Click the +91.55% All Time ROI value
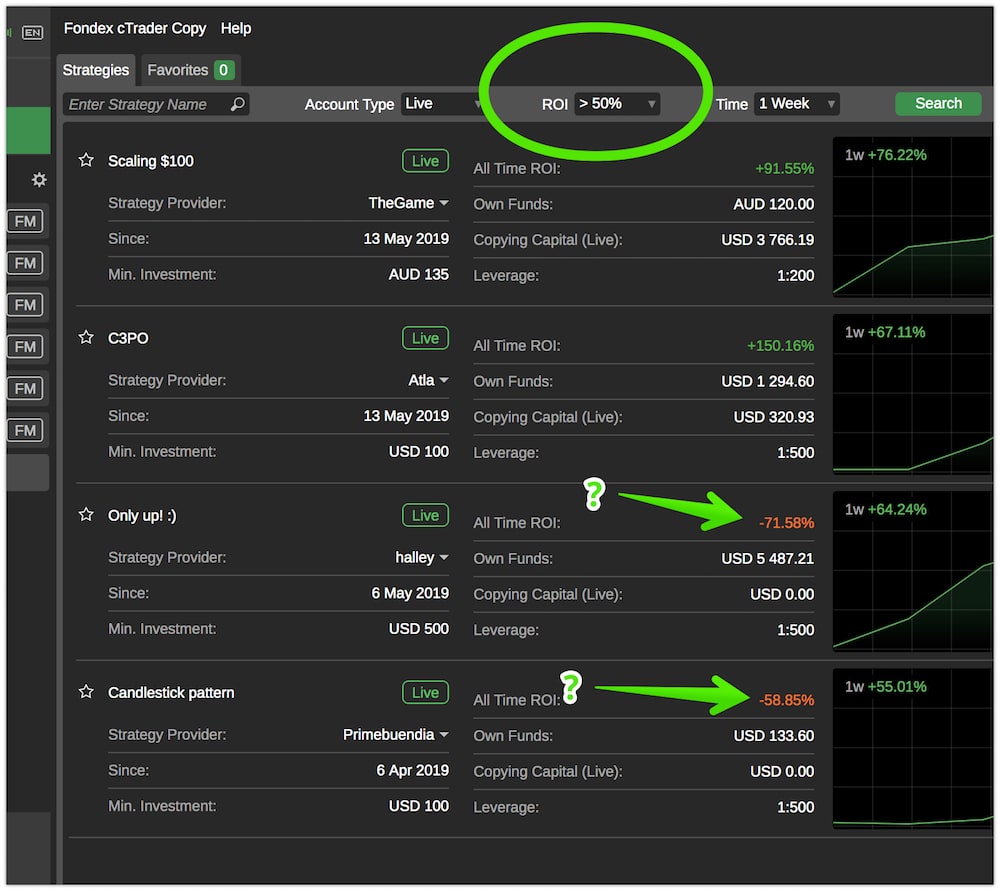 coord(784,168)
